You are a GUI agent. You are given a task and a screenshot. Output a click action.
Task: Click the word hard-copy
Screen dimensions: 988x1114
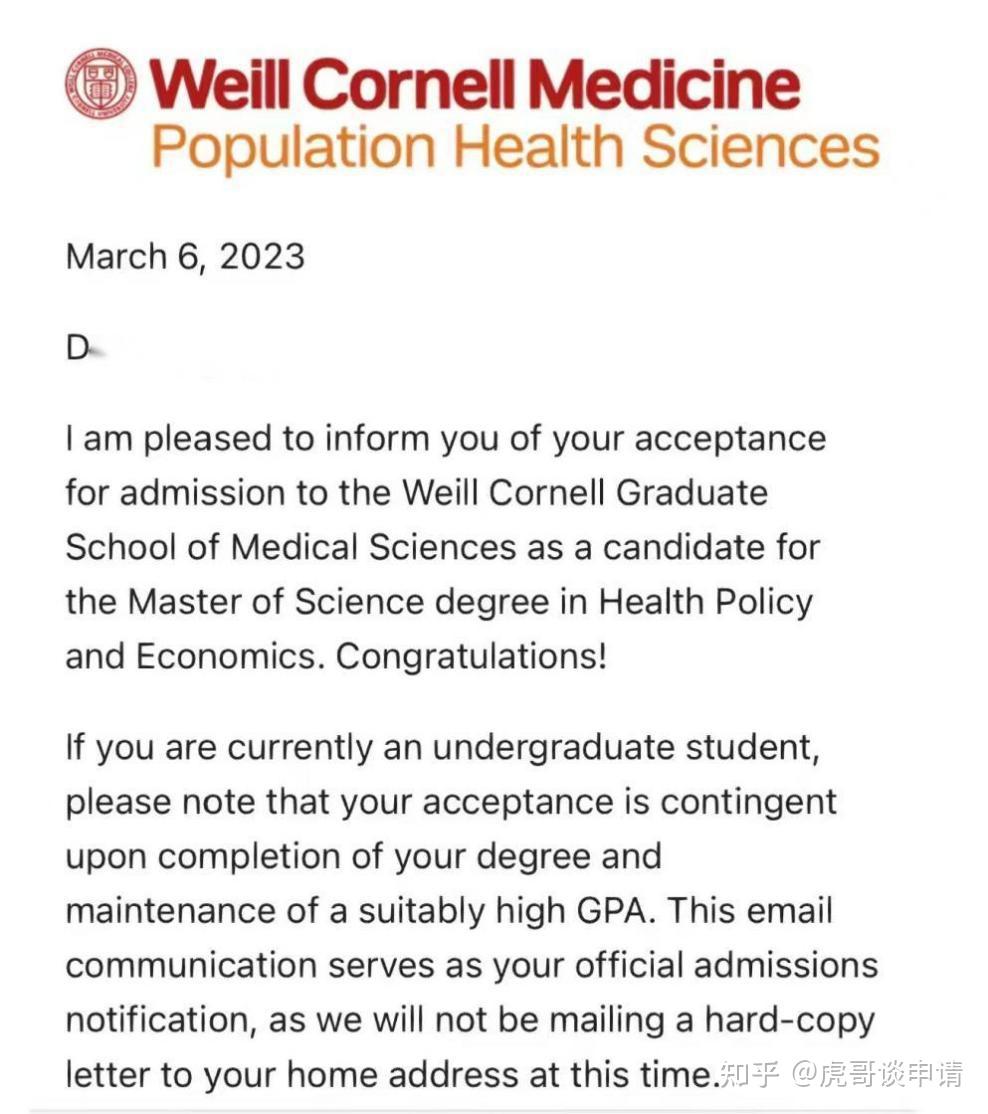coord(790,1020)
